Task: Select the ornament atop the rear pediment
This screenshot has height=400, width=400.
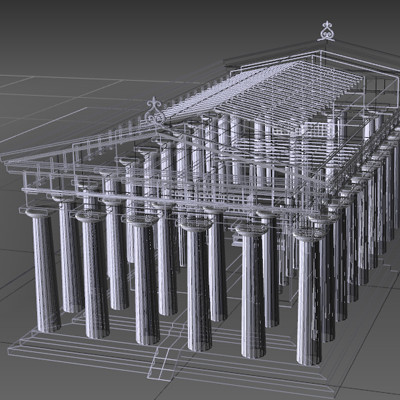Action: [x=326, y=32]
